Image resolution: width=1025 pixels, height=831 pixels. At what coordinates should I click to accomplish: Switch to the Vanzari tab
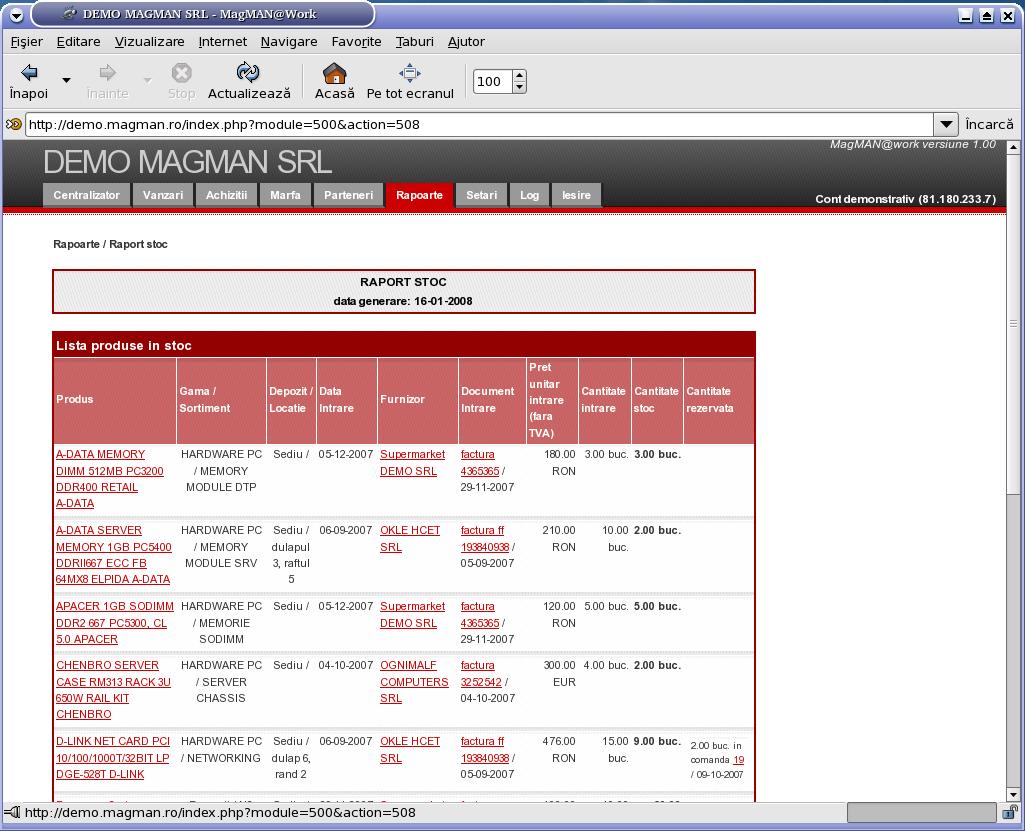coord(163,195)
